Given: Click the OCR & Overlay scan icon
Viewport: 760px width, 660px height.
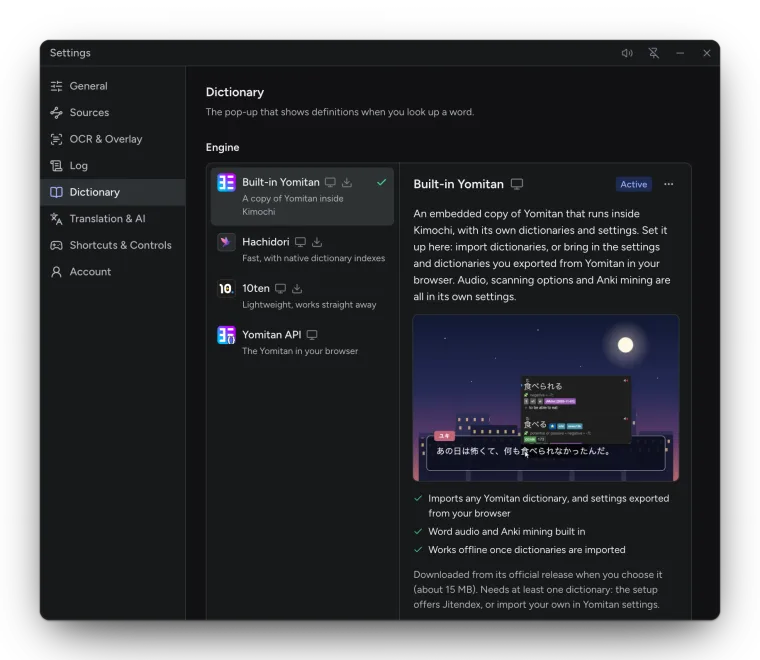Looking at the screenshot, I should click(56, 139).
